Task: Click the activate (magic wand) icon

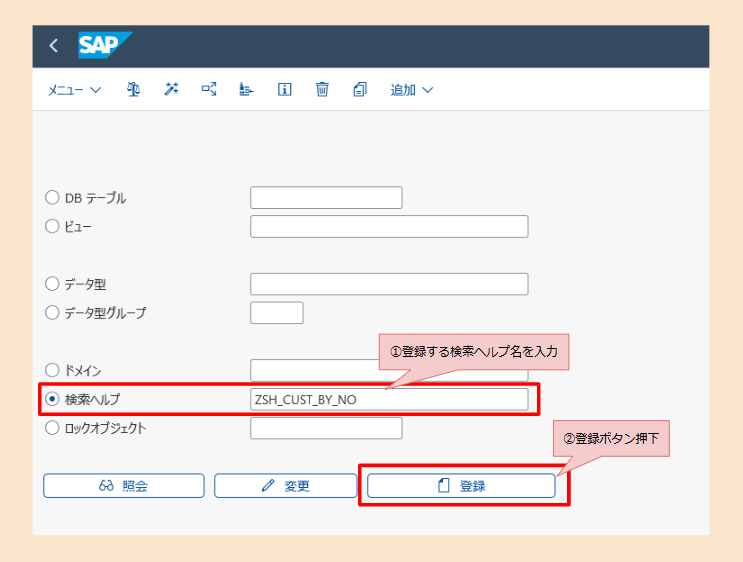Action: click(171, 90)
